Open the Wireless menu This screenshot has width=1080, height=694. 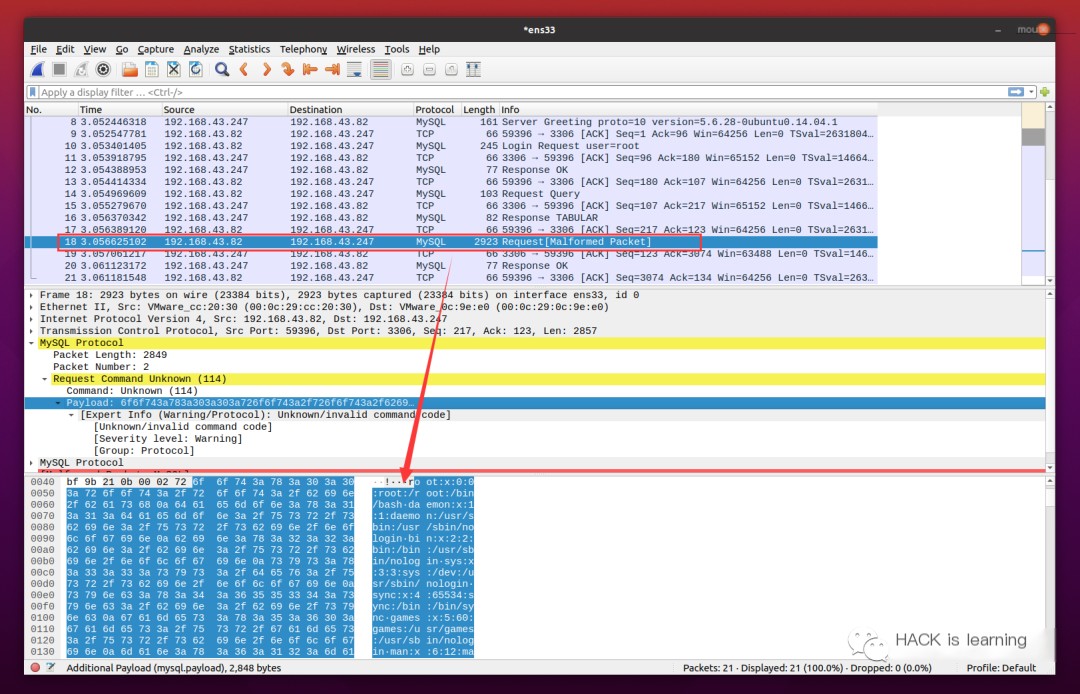355,50
